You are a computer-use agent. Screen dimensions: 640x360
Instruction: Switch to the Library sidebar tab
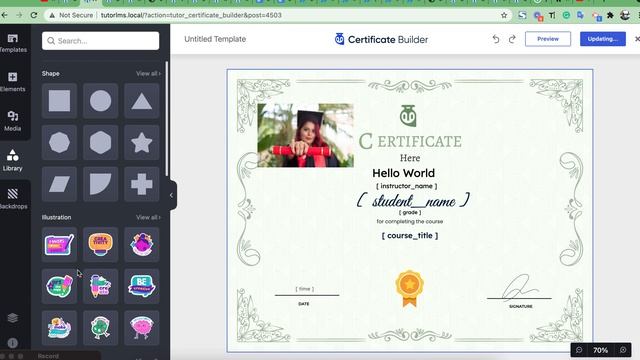pyautogui.click(x=13, y=160)
